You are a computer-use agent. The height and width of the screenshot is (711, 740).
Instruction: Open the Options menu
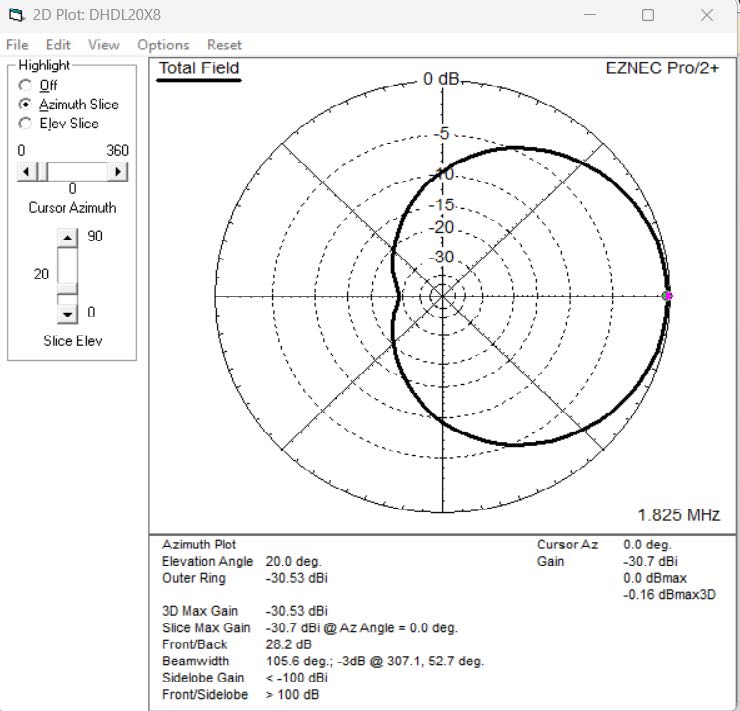(163, 45)
